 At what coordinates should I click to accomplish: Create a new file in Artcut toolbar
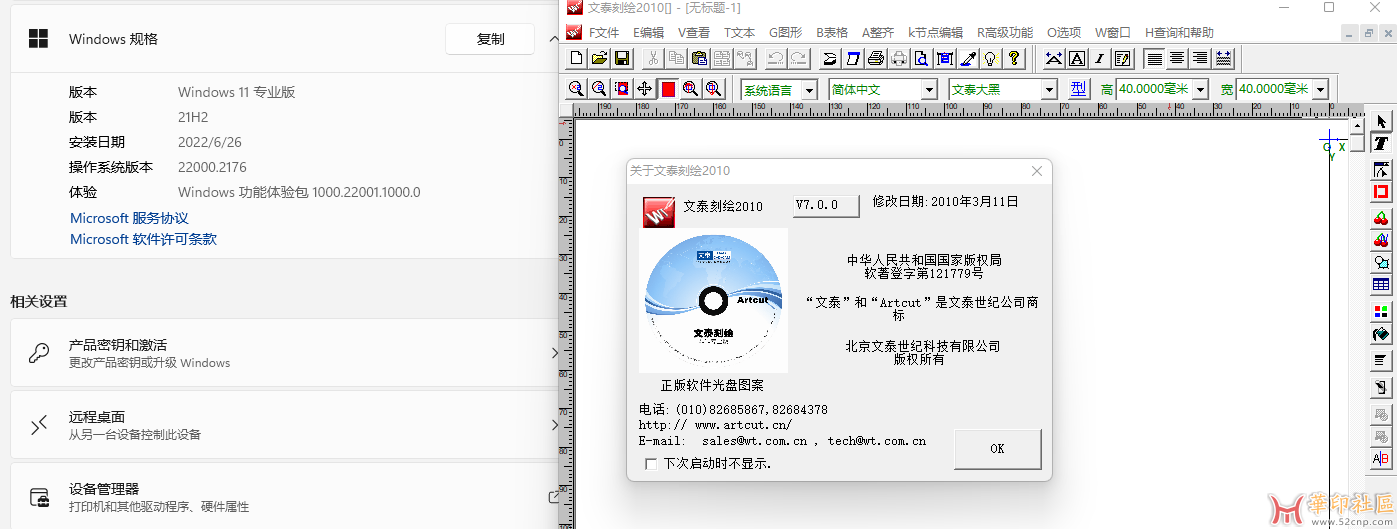[576, 58]
